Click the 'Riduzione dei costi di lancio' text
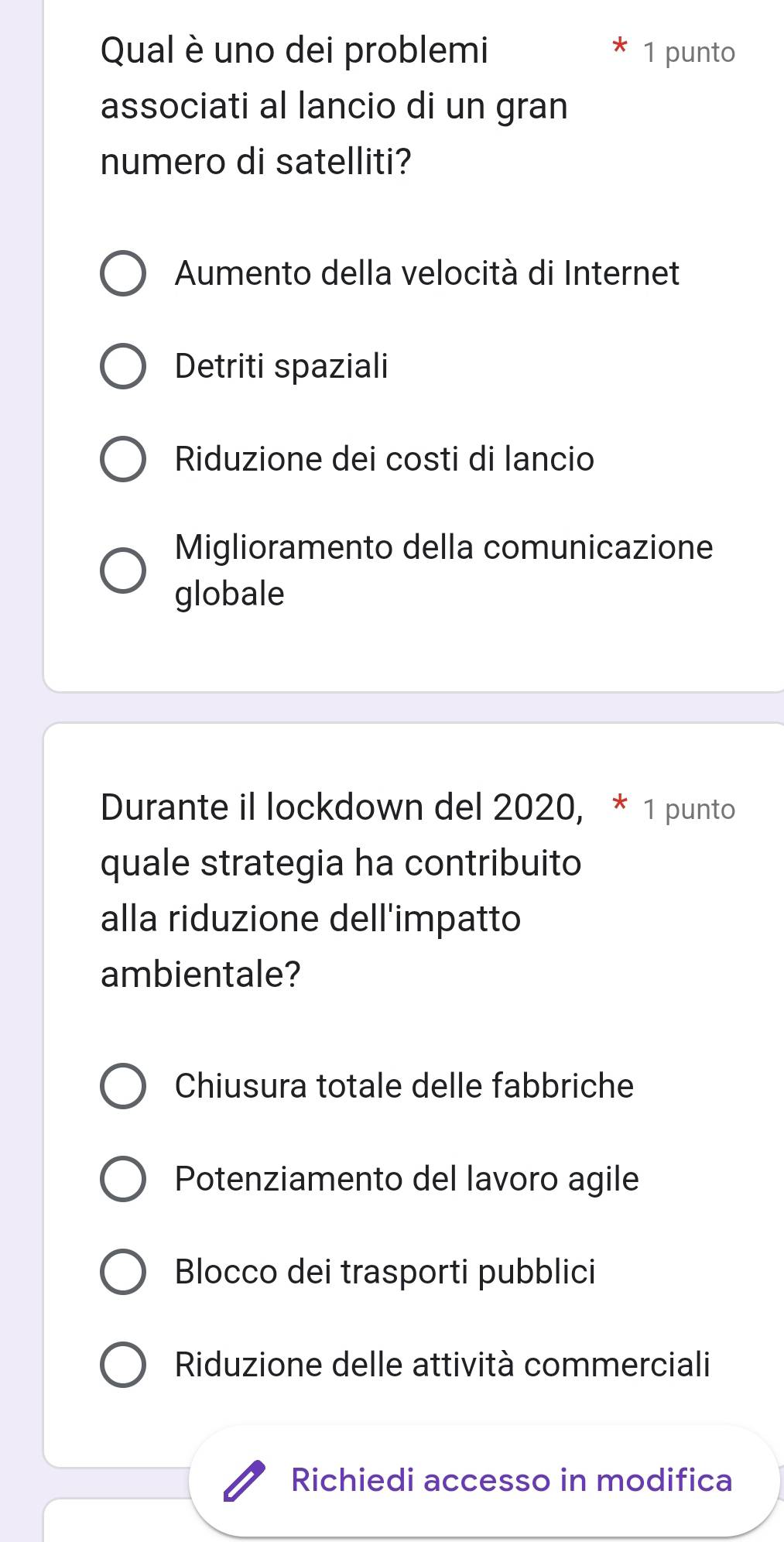The width and height of the screenshot is (784, 1542). pyautogui.click(x=385, y=459)
